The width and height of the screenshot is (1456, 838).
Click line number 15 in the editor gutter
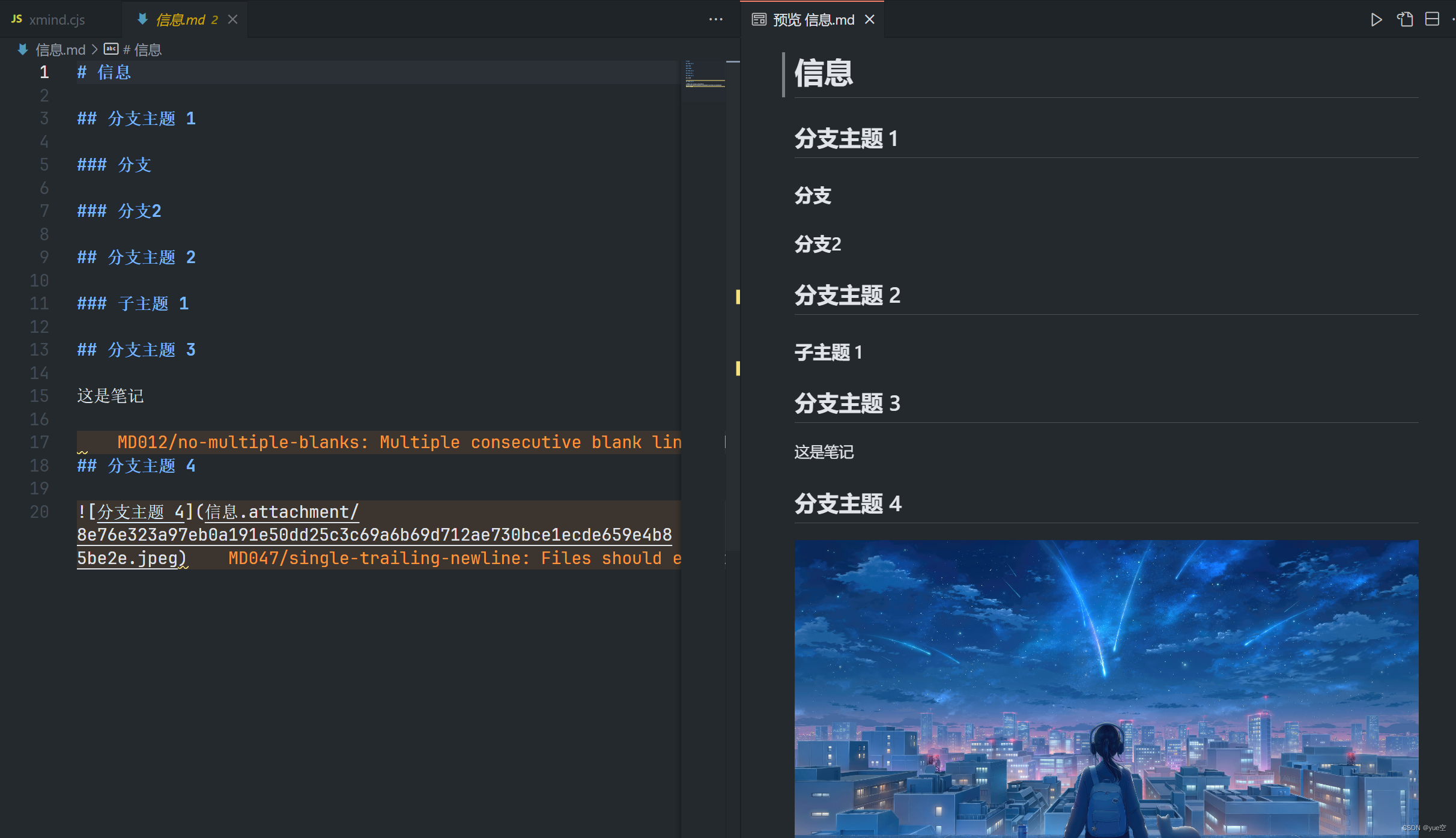pyautogui.click(x=39, y=396)
